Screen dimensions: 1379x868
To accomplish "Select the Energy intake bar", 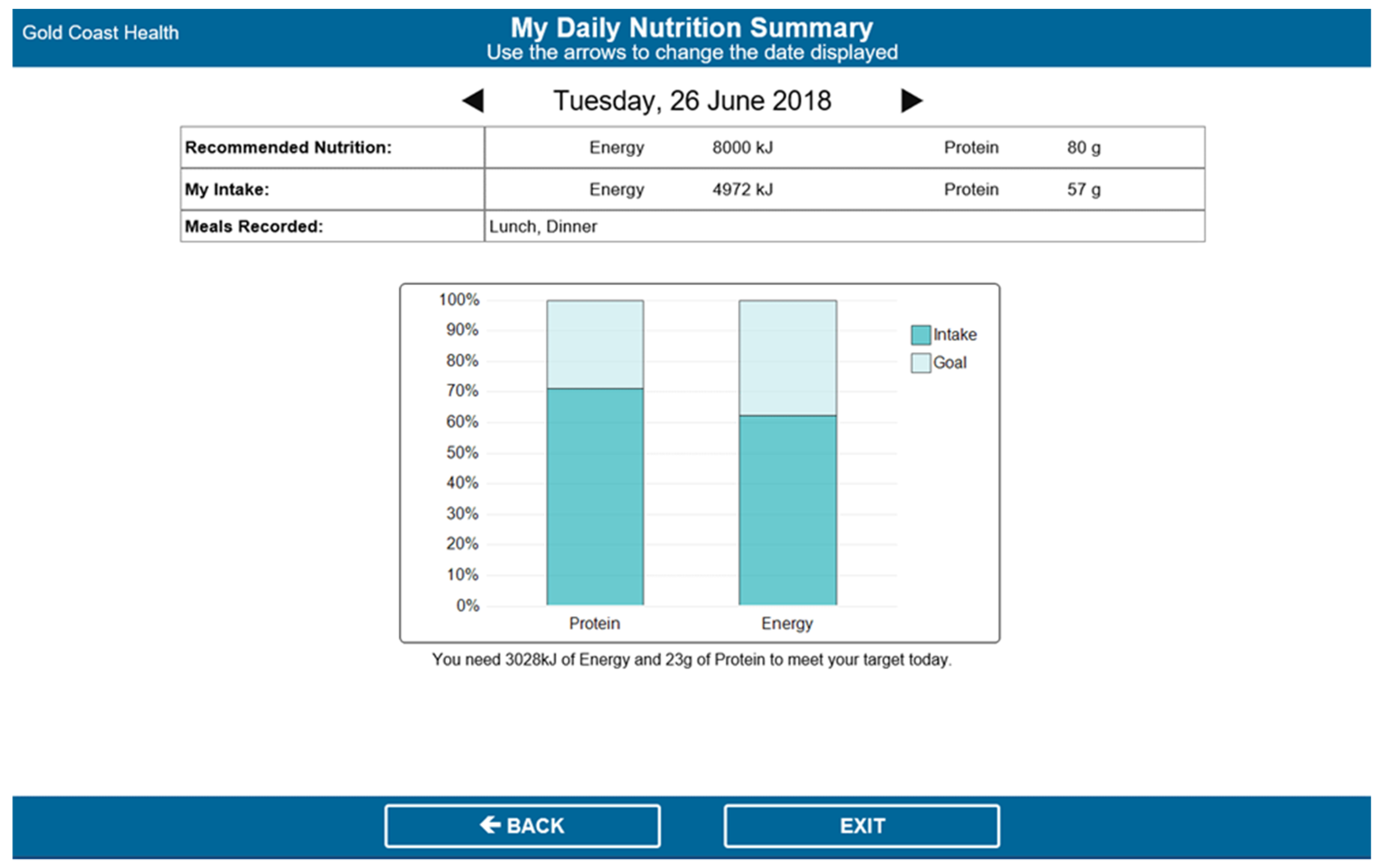I will click(787, 510).
